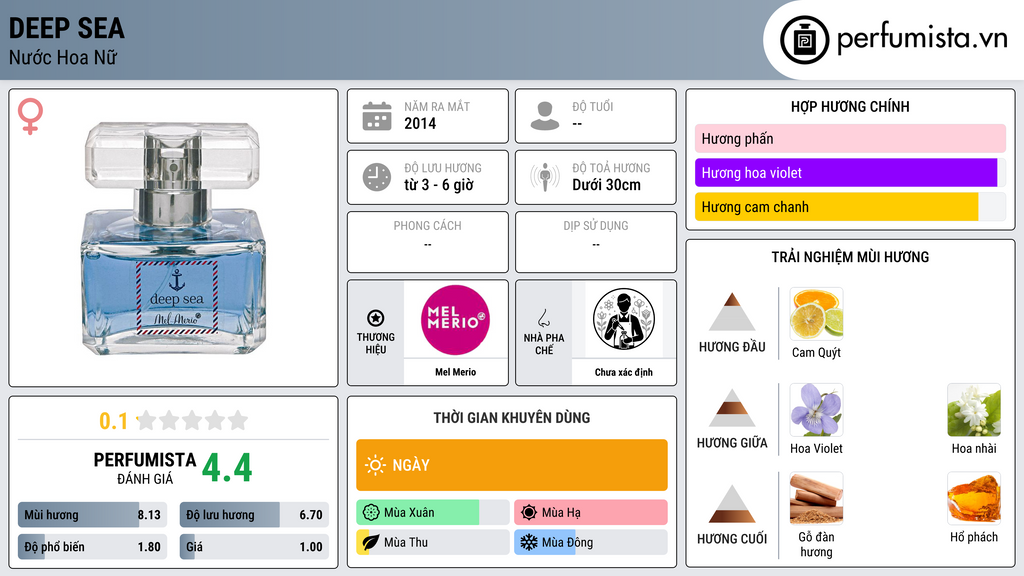
Task: Click the THỜI GIAN KHUYÊN DÙNG heading
Action: click(x=512, y=418)
